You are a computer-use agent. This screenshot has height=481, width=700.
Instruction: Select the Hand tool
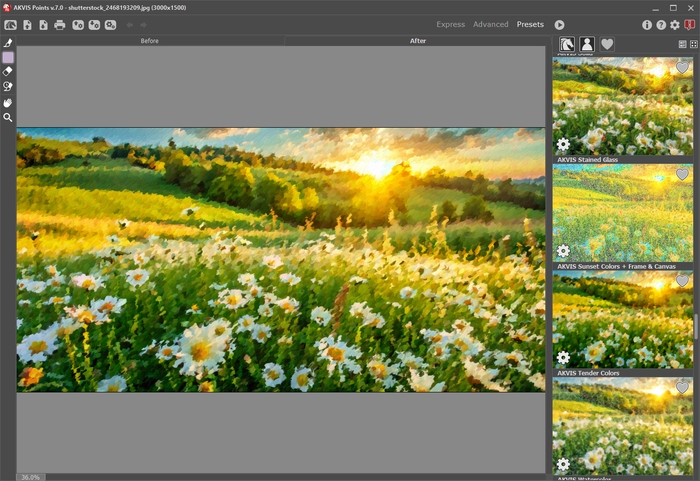click(x=8, y=103)
